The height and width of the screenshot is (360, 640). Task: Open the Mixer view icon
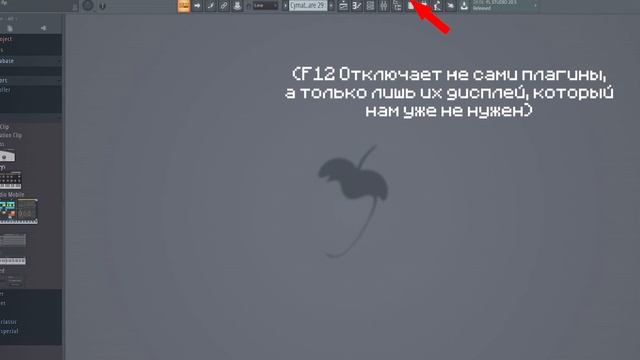coord(384,6)
